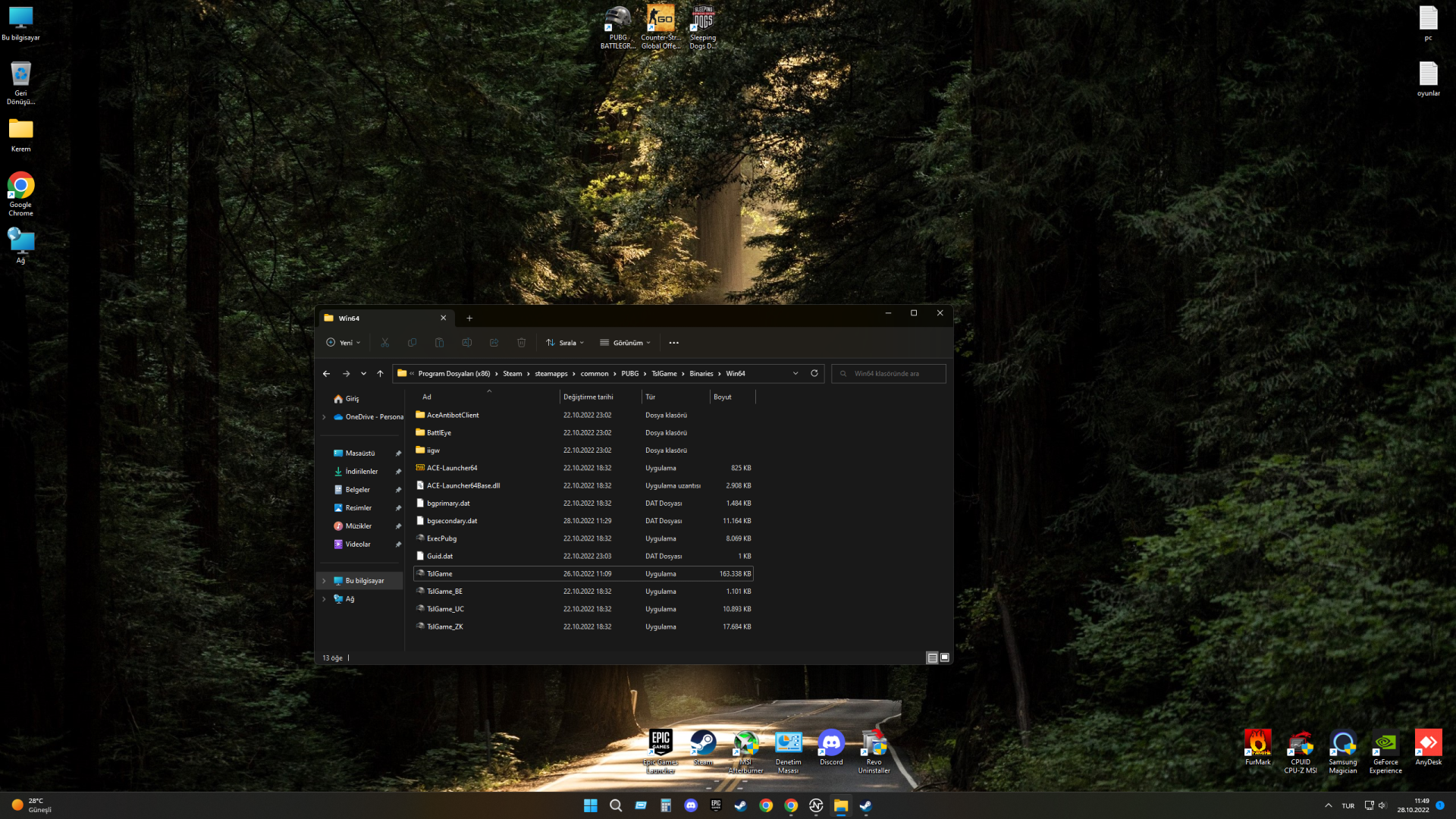Click Steam in the breadcrumb path
The width and height of the screenshot is (1456, 819).
coord(513,374)
